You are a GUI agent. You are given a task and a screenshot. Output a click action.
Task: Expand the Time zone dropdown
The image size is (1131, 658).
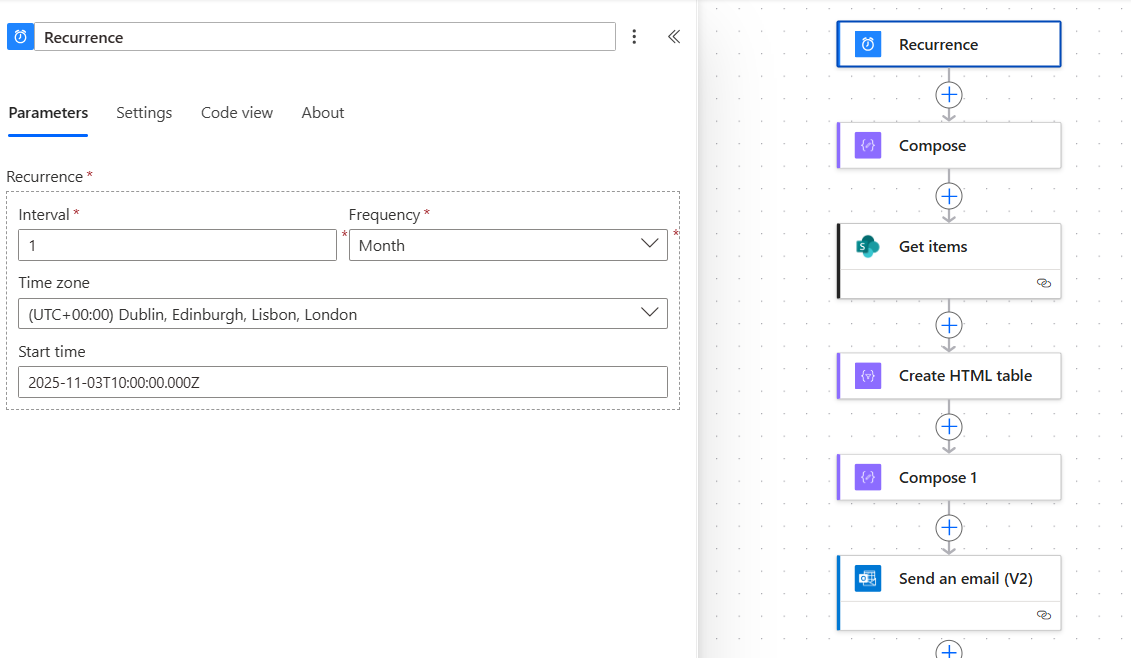pyautogui.click(x=343, y=314)
